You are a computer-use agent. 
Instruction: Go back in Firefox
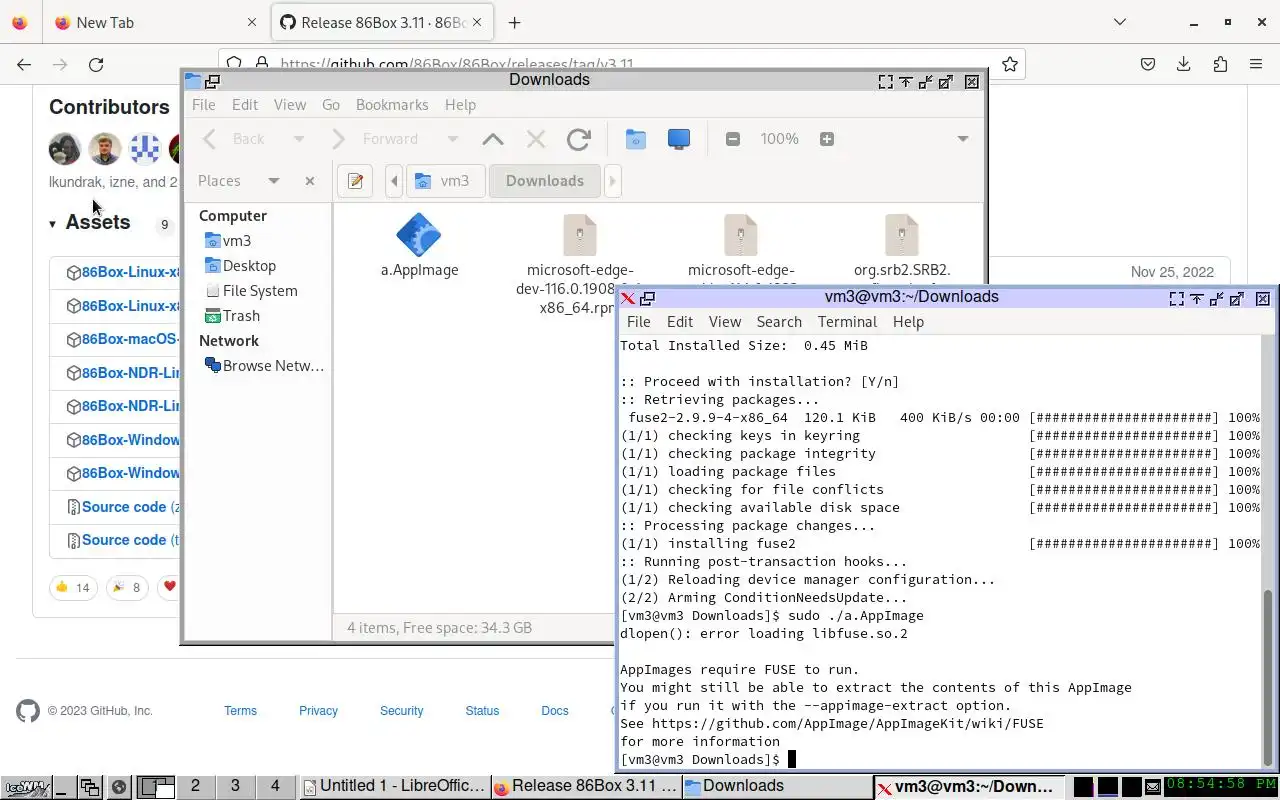[24, 65]
